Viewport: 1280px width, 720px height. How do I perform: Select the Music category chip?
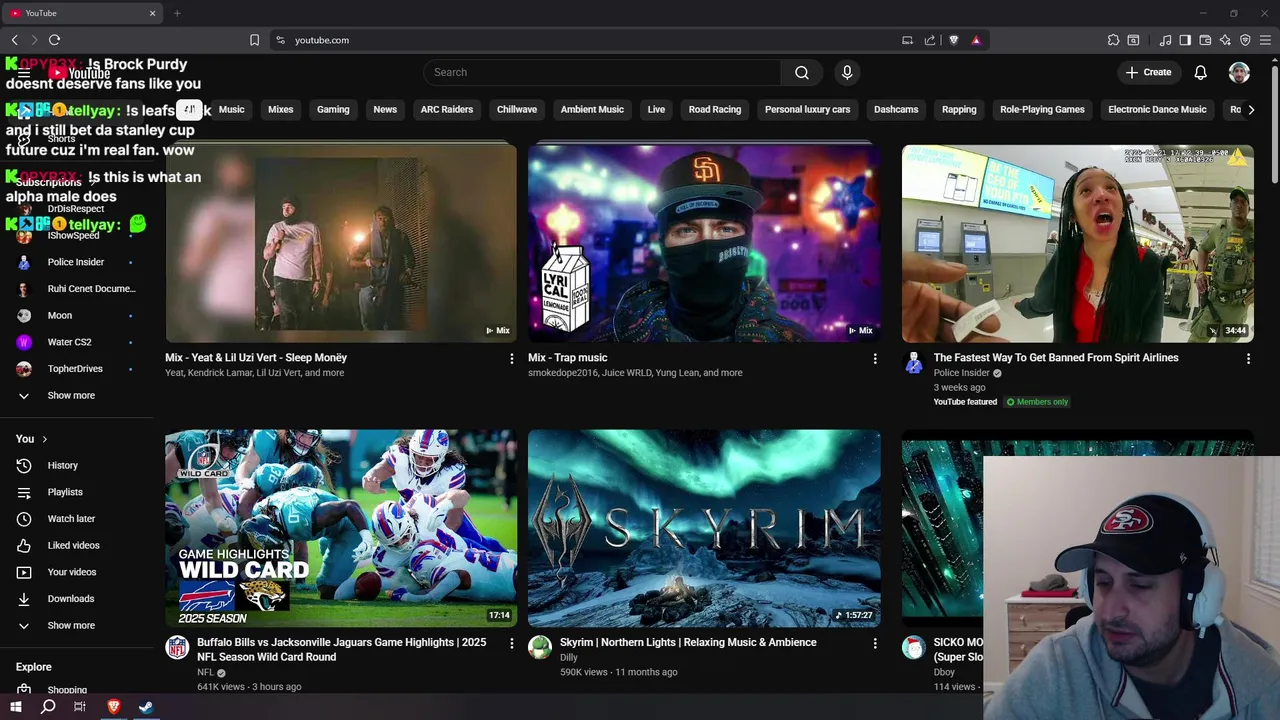point(231,109)
